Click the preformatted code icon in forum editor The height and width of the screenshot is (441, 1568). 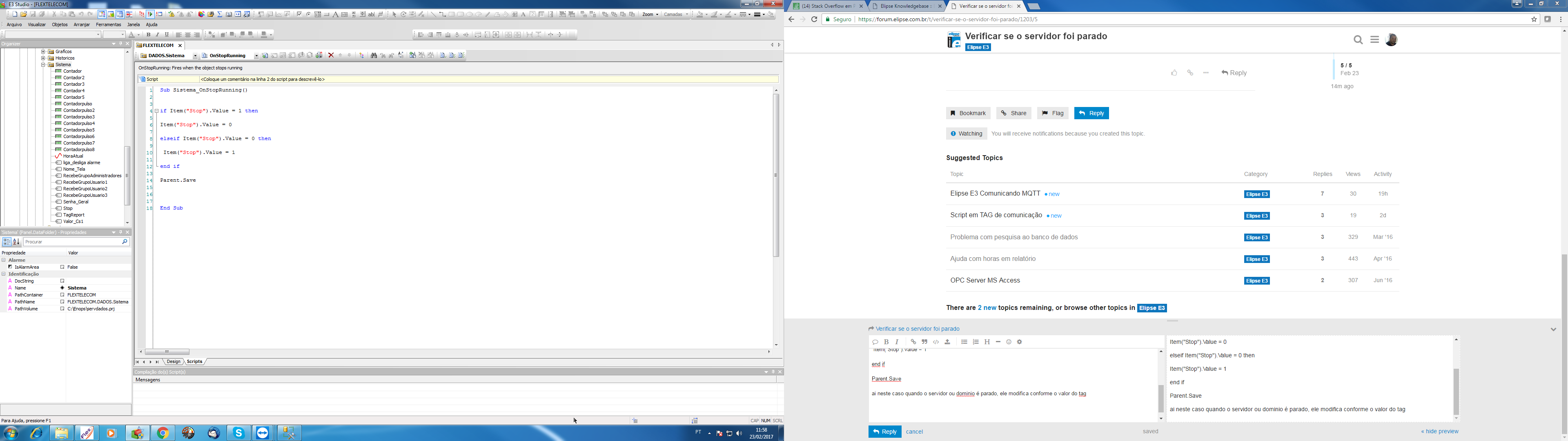click(936, 342)
